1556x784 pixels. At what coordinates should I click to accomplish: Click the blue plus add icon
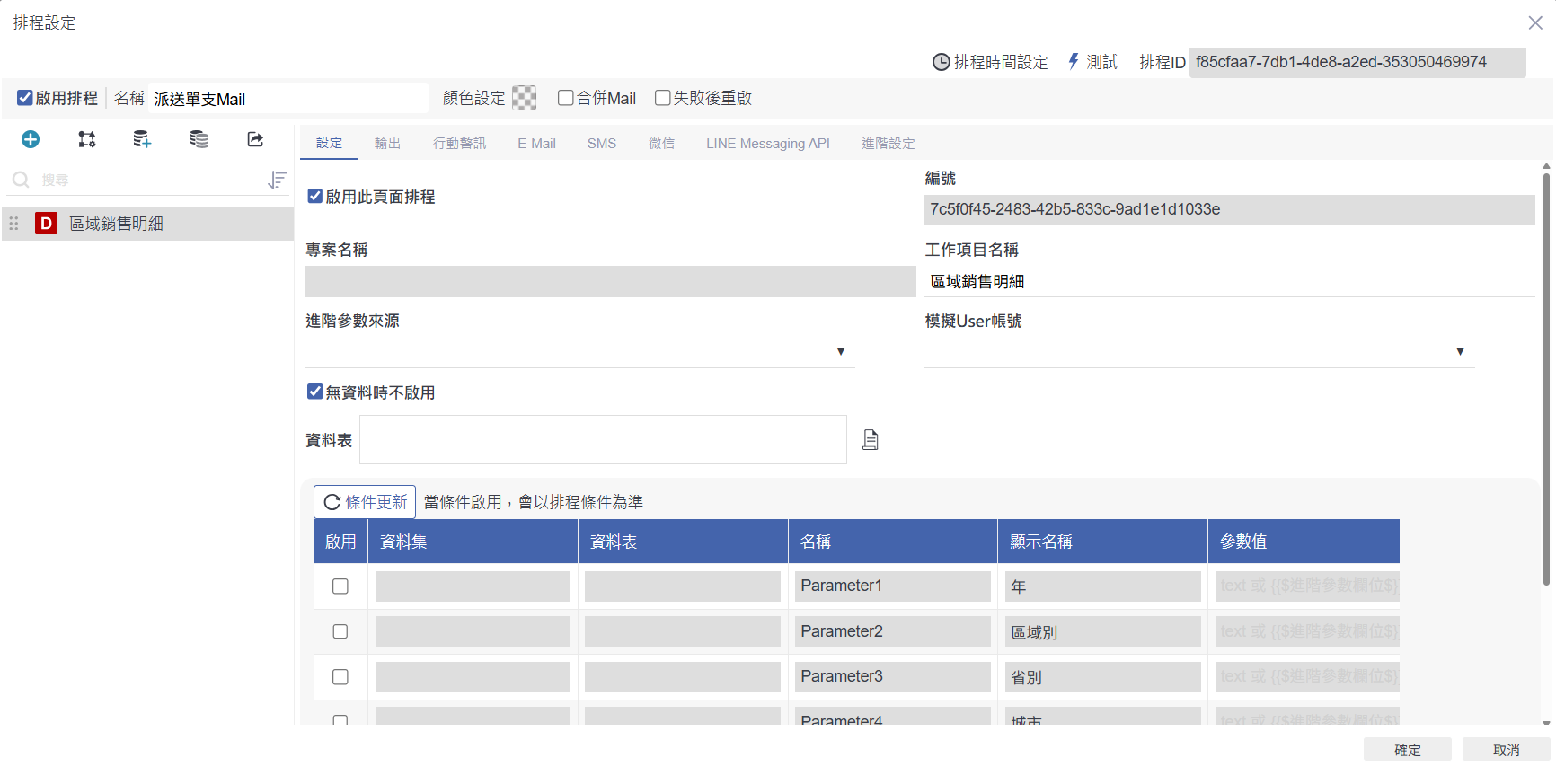(x=31, y=139)
